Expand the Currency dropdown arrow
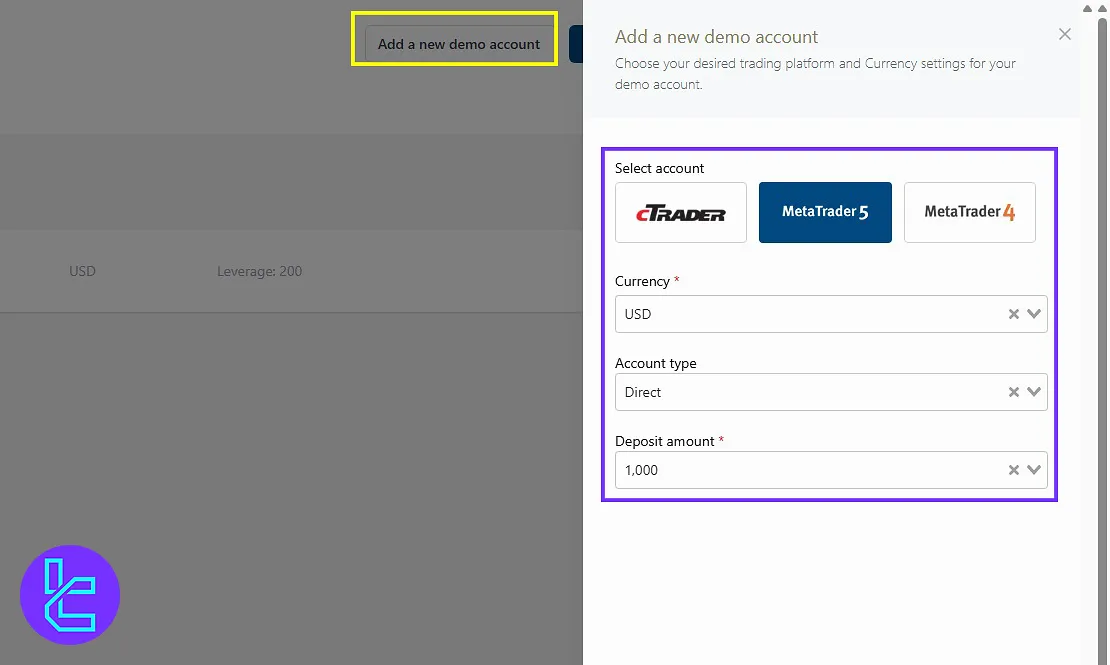This screenshot has height=665, width=1110. point(1034,314)
